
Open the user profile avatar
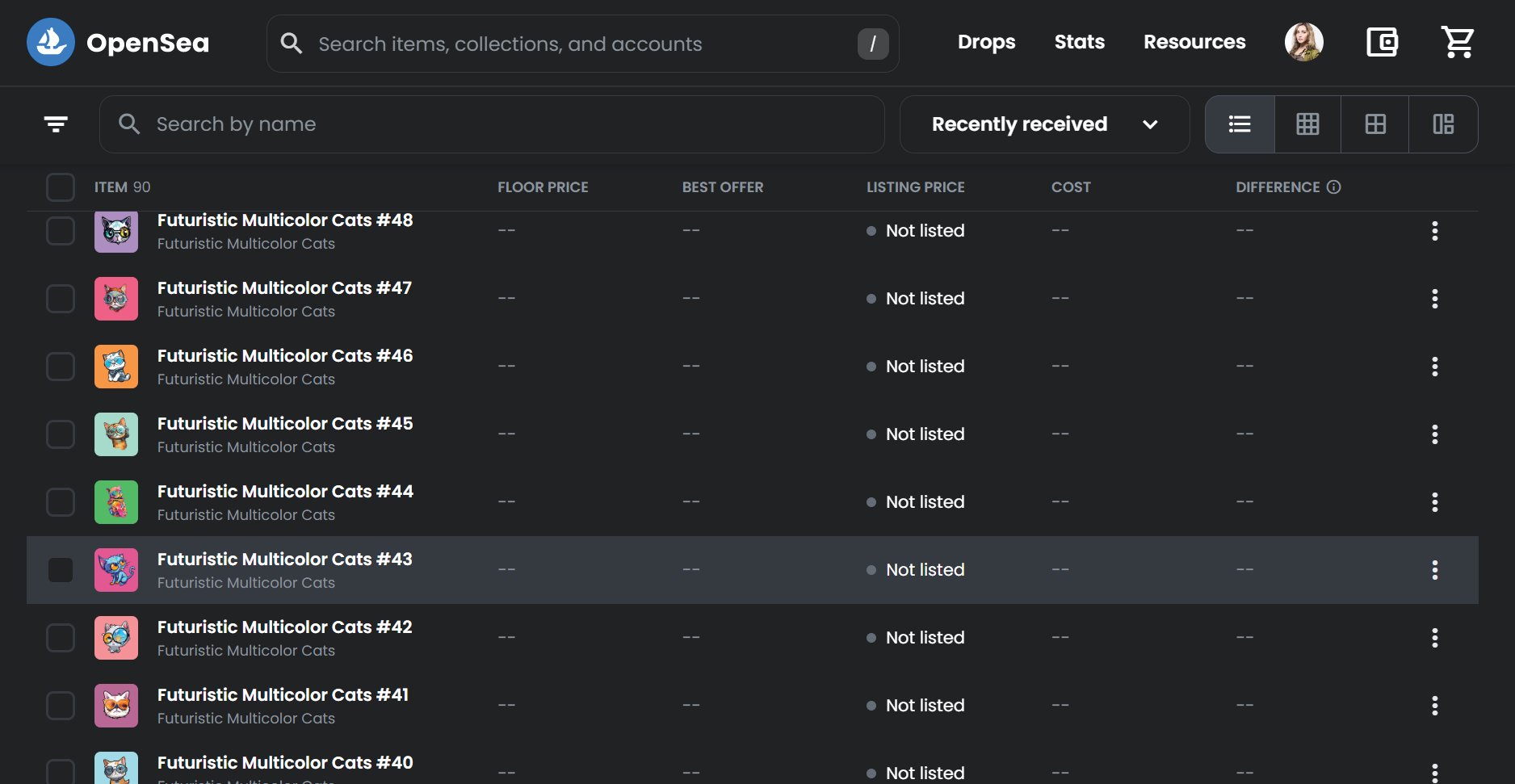[x=1303, y=42]
